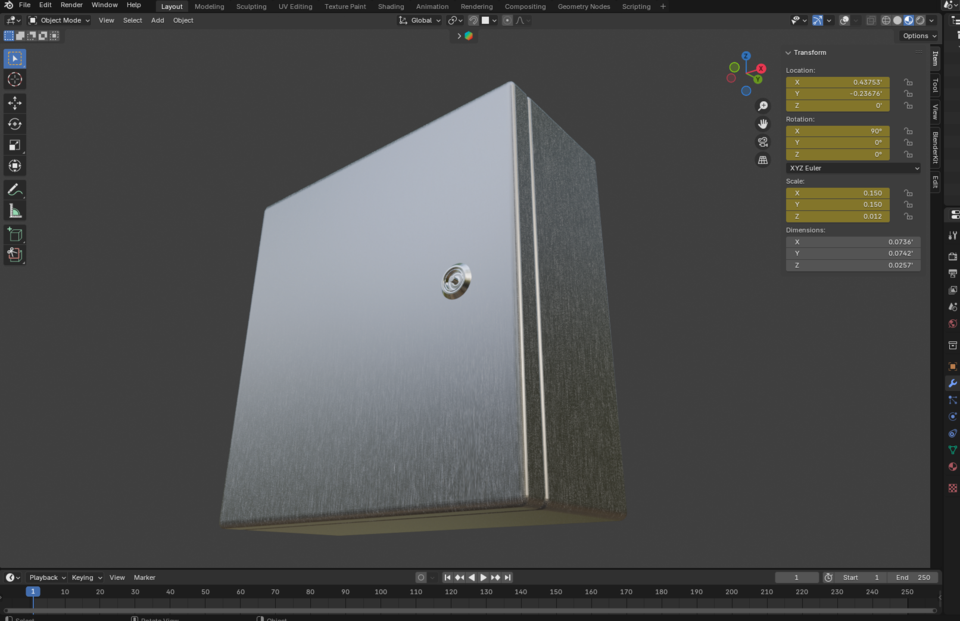This screenshot has height=621, width=960.
Task: Lock the Location X value
Action: click(907, 81)
